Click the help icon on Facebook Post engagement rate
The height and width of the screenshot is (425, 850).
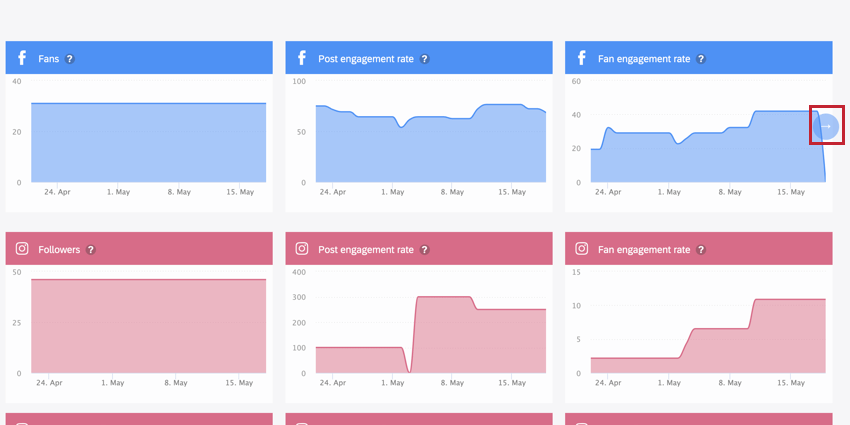coord(424,59)
